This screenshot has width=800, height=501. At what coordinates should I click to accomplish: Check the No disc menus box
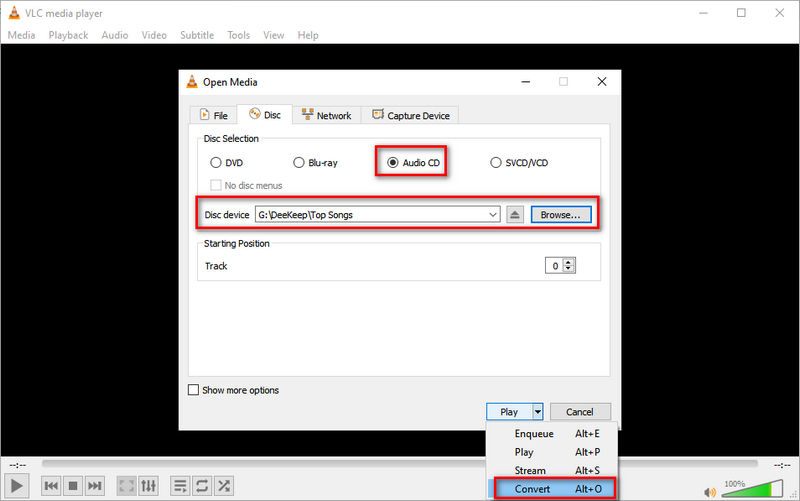point(216,185)
